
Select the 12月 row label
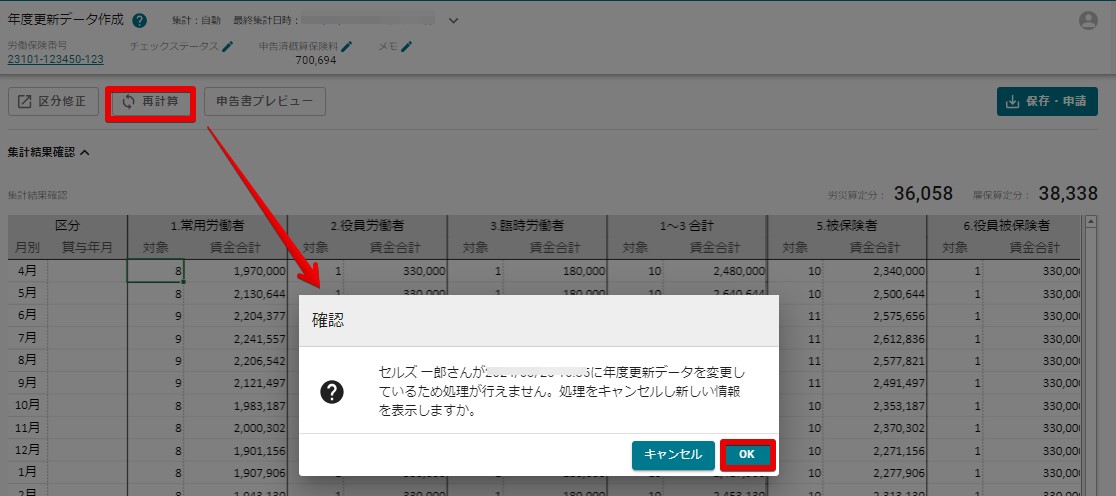click(x=28, y=450)
